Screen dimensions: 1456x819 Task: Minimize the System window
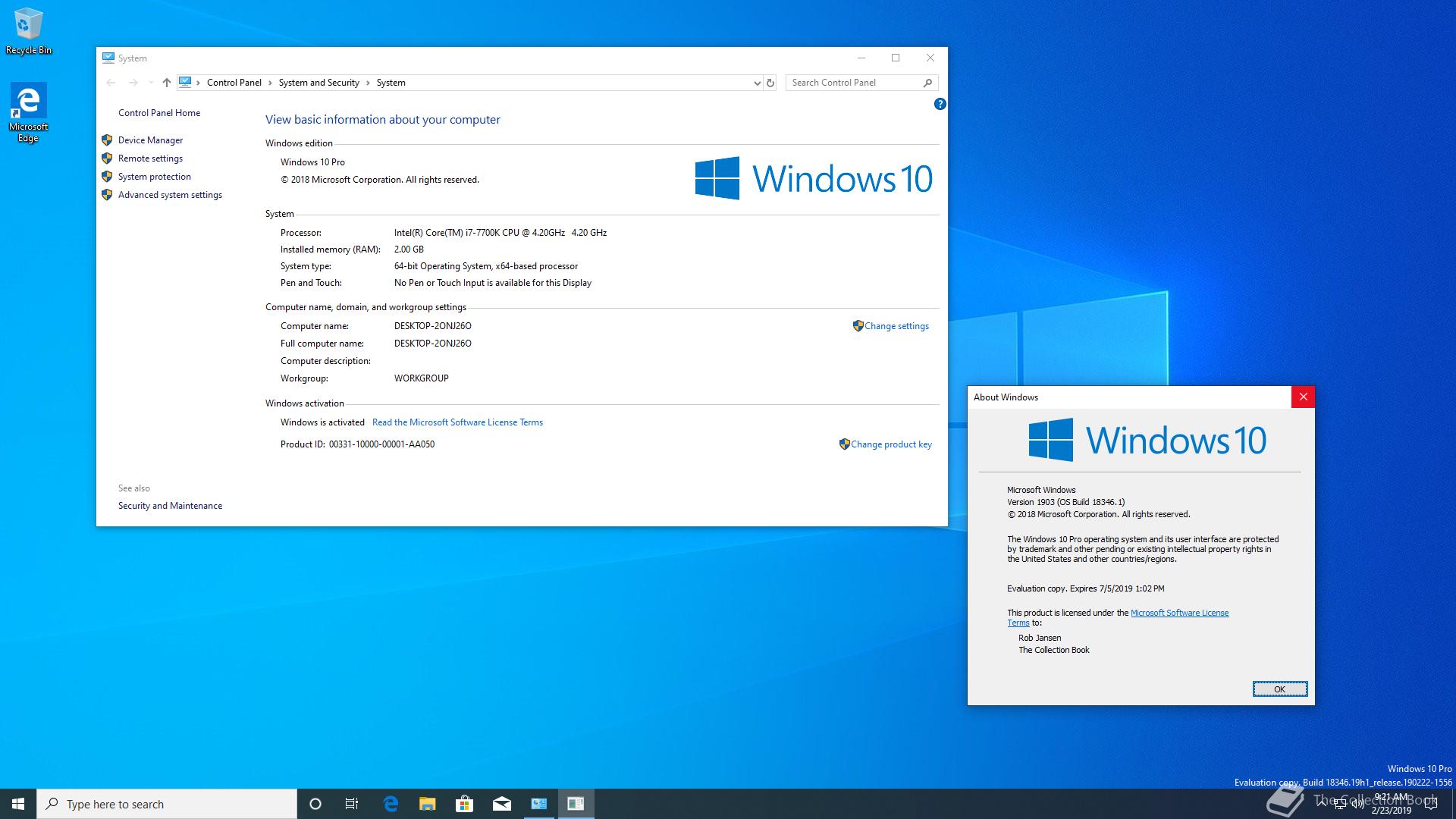[x=861, y=58]
